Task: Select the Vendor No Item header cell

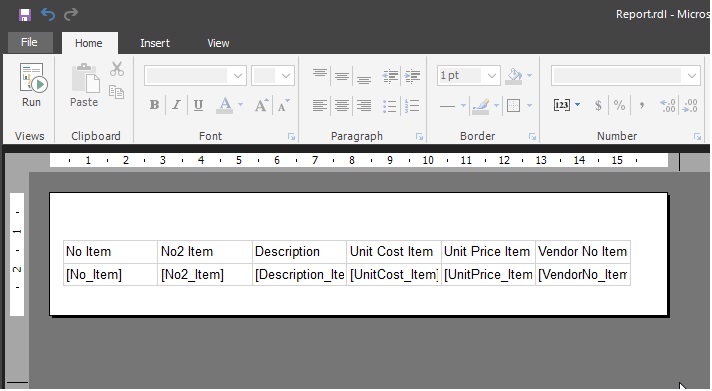Action: pos(583,252)
